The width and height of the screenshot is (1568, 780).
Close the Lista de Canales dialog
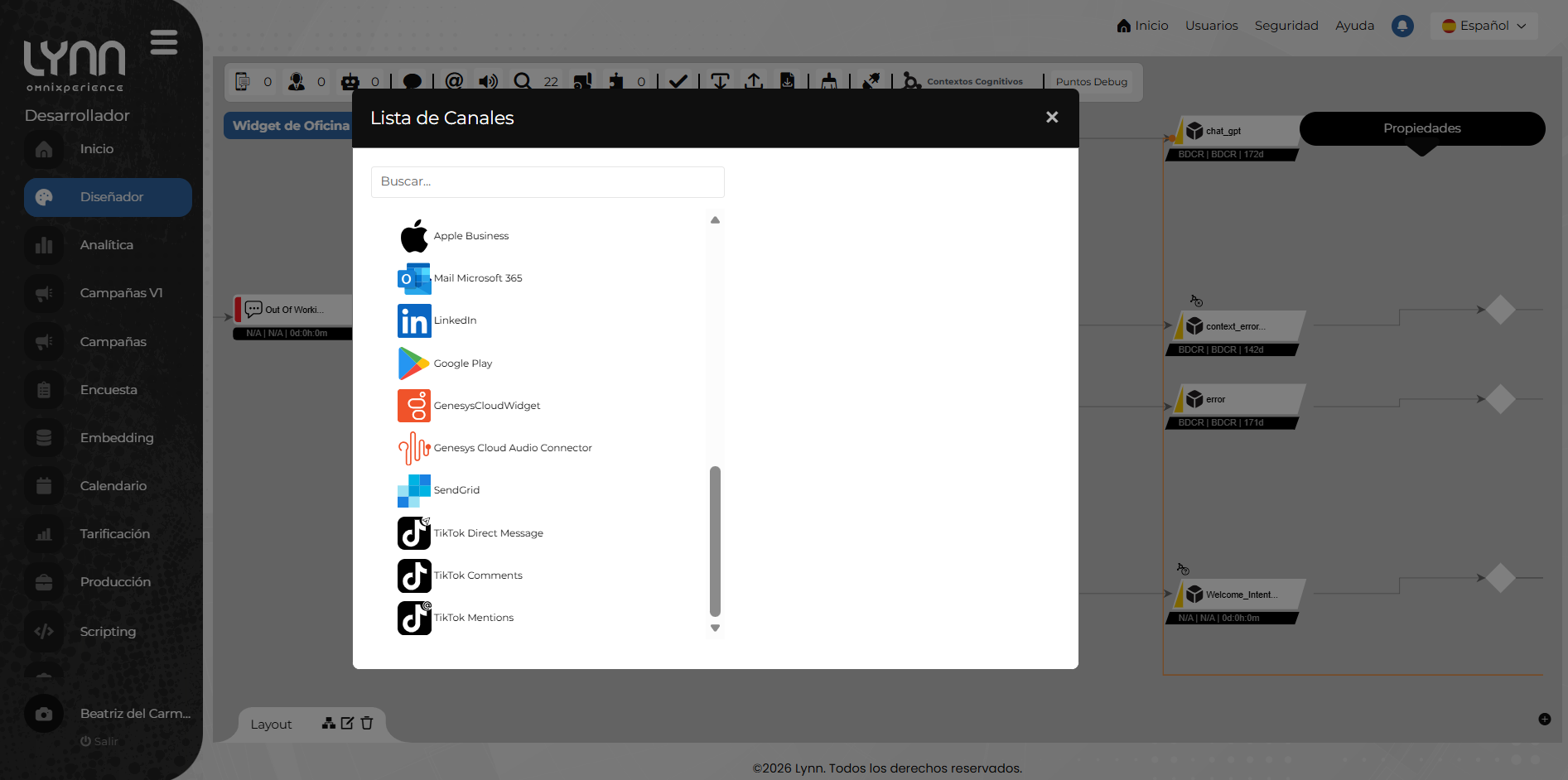click(x=1052, y=118)
